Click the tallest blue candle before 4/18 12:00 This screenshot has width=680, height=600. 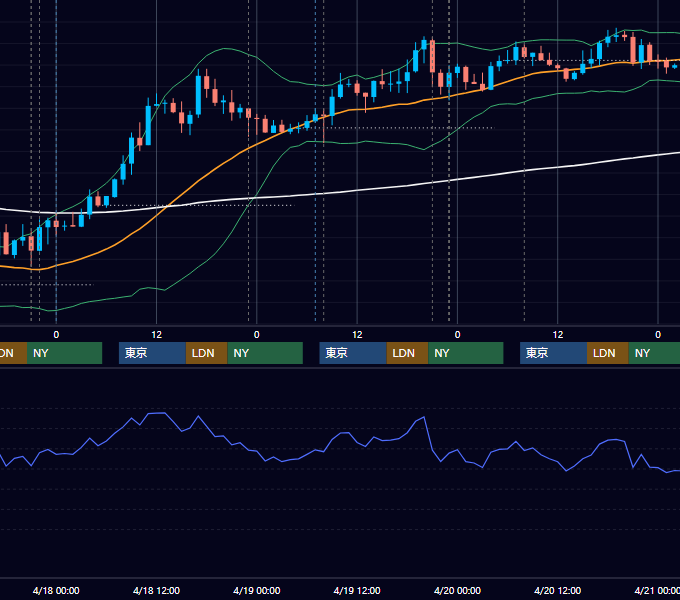pos(148,125)
